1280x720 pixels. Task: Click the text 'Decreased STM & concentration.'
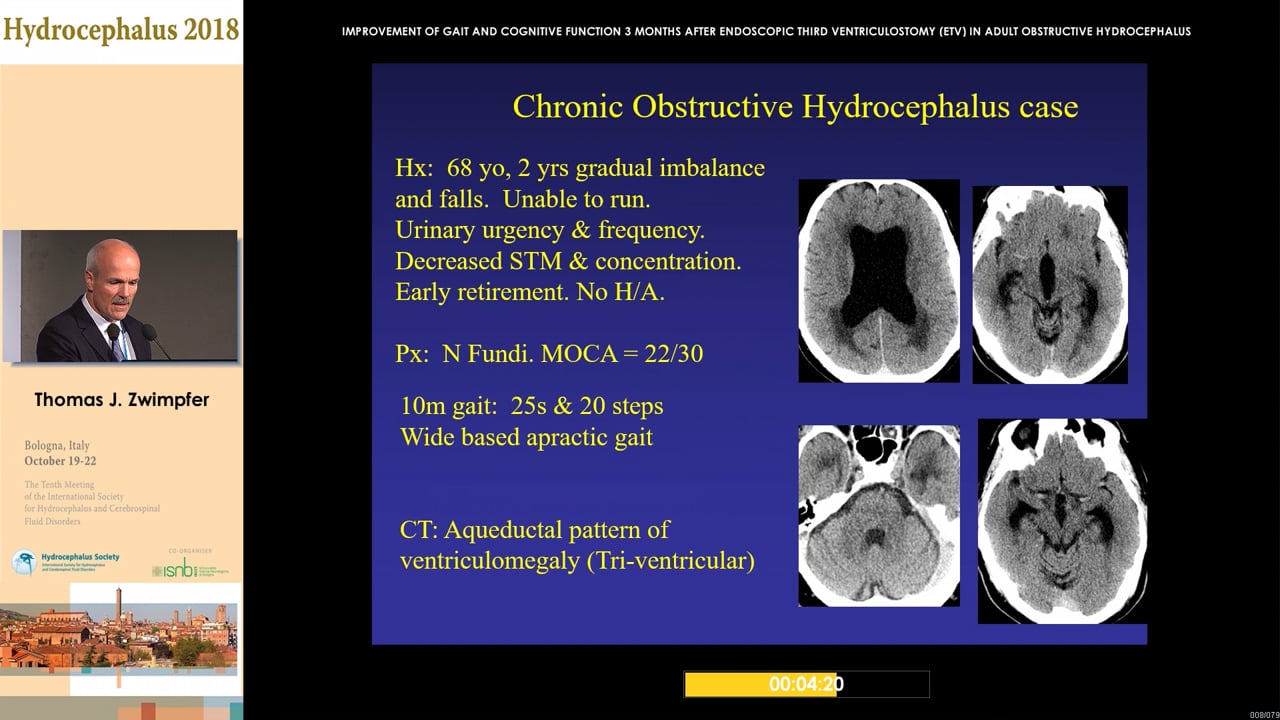point(568,261)
